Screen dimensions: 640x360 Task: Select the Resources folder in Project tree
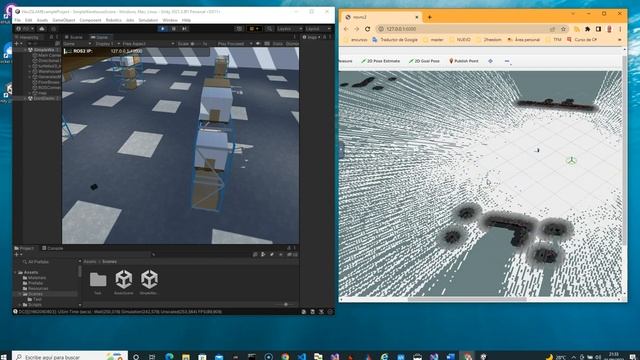point(35,288)
